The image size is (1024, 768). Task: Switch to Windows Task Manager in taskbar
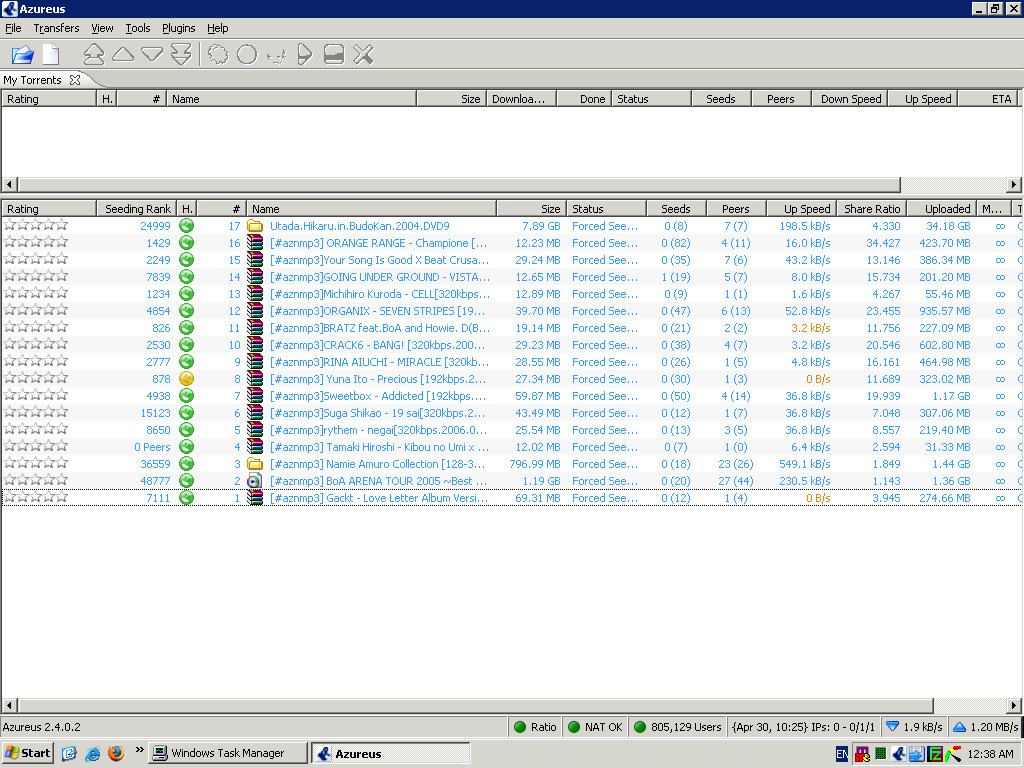(x=227, y=753)
